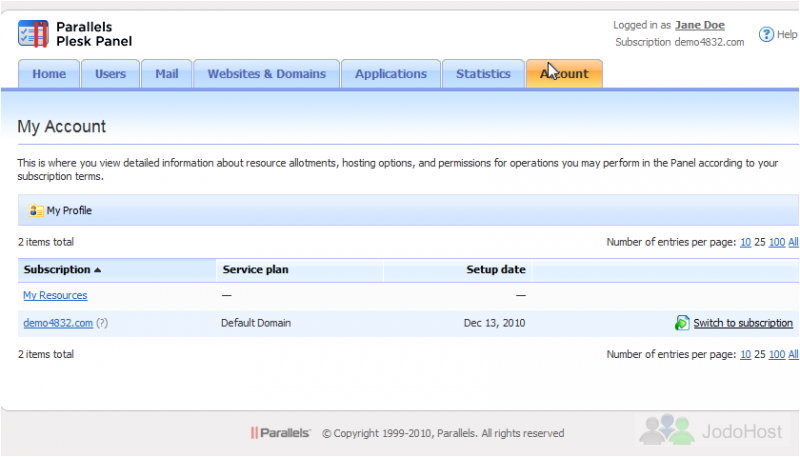Click the Dec 13, 2010 setup date
The width and height of the screenshot is (800, 457).
tap(494, 323)
